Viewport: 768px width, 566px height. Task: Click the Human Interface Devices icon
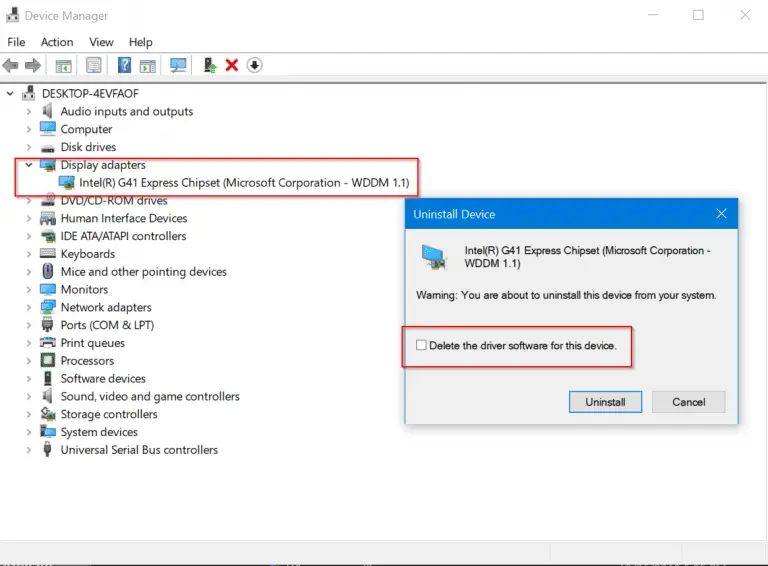tap(48, 218)
